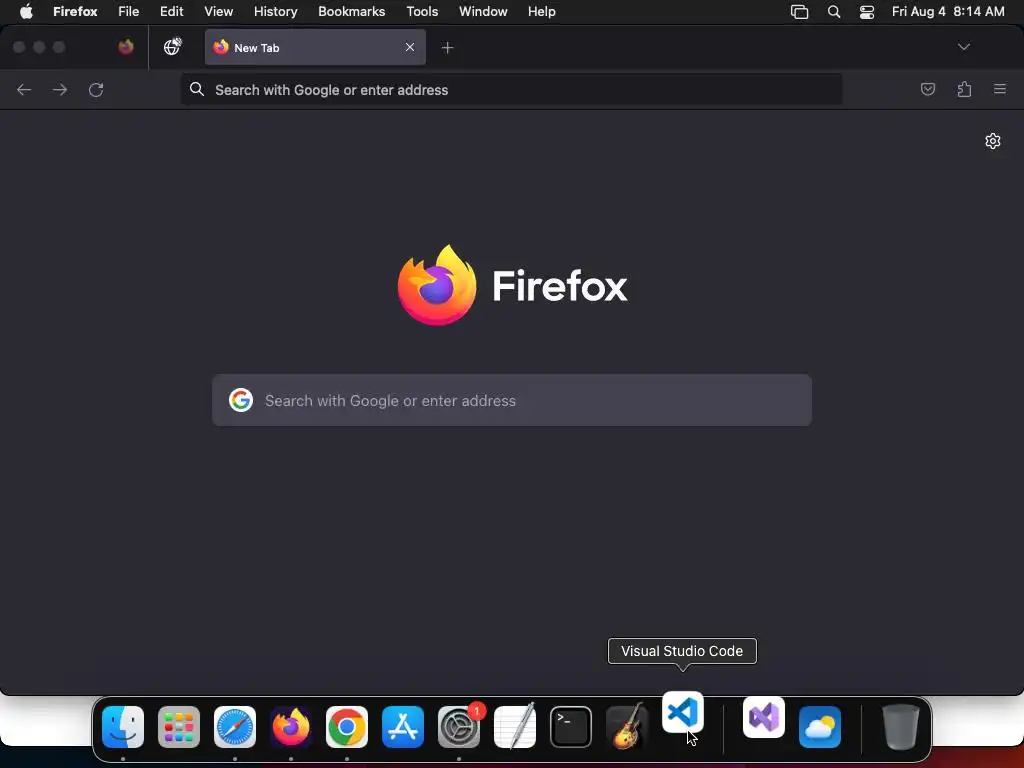This screenshot has width=1024, height=768.
Task: Close the New Tab tab
Action: click(409, 47)
